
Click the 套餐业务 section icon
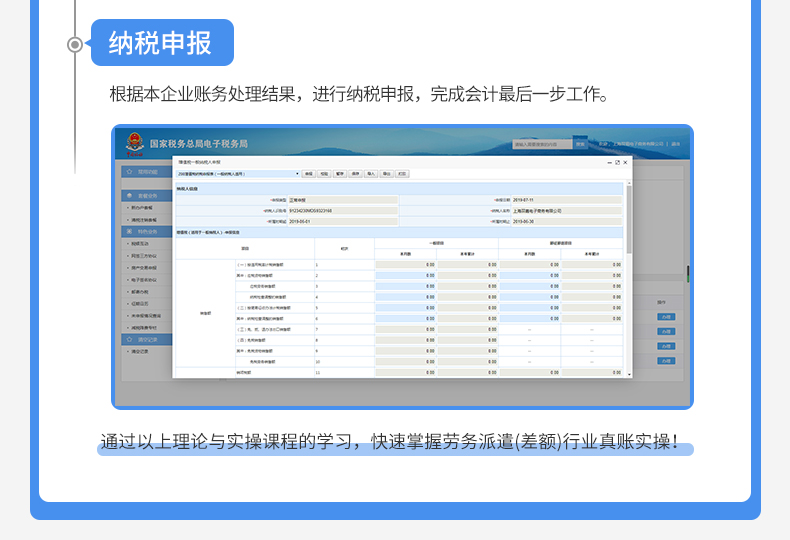pyautogui.click(x=128, y=195)
